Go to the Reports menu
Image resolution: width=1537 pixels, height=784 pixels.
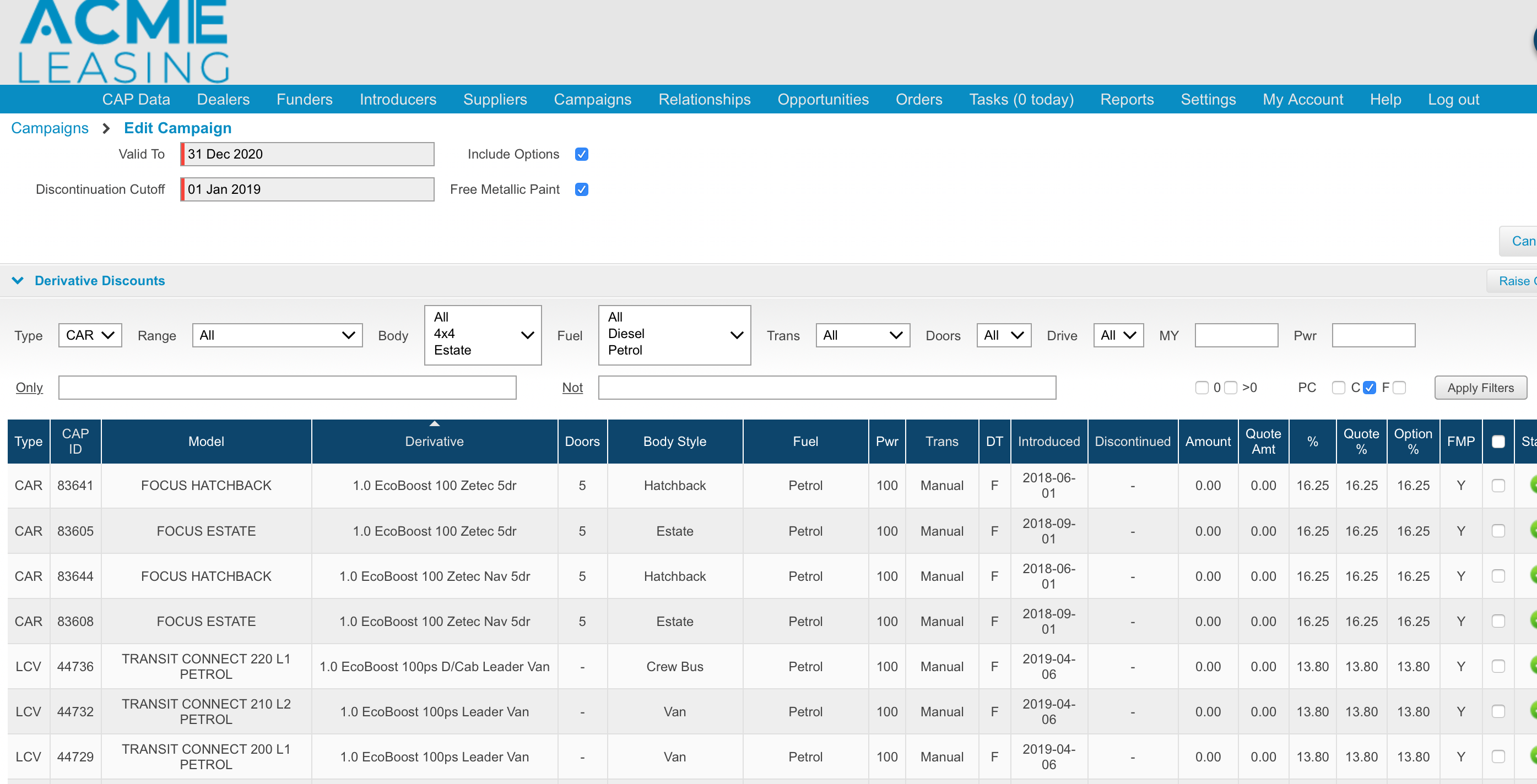click(1127, 100)
